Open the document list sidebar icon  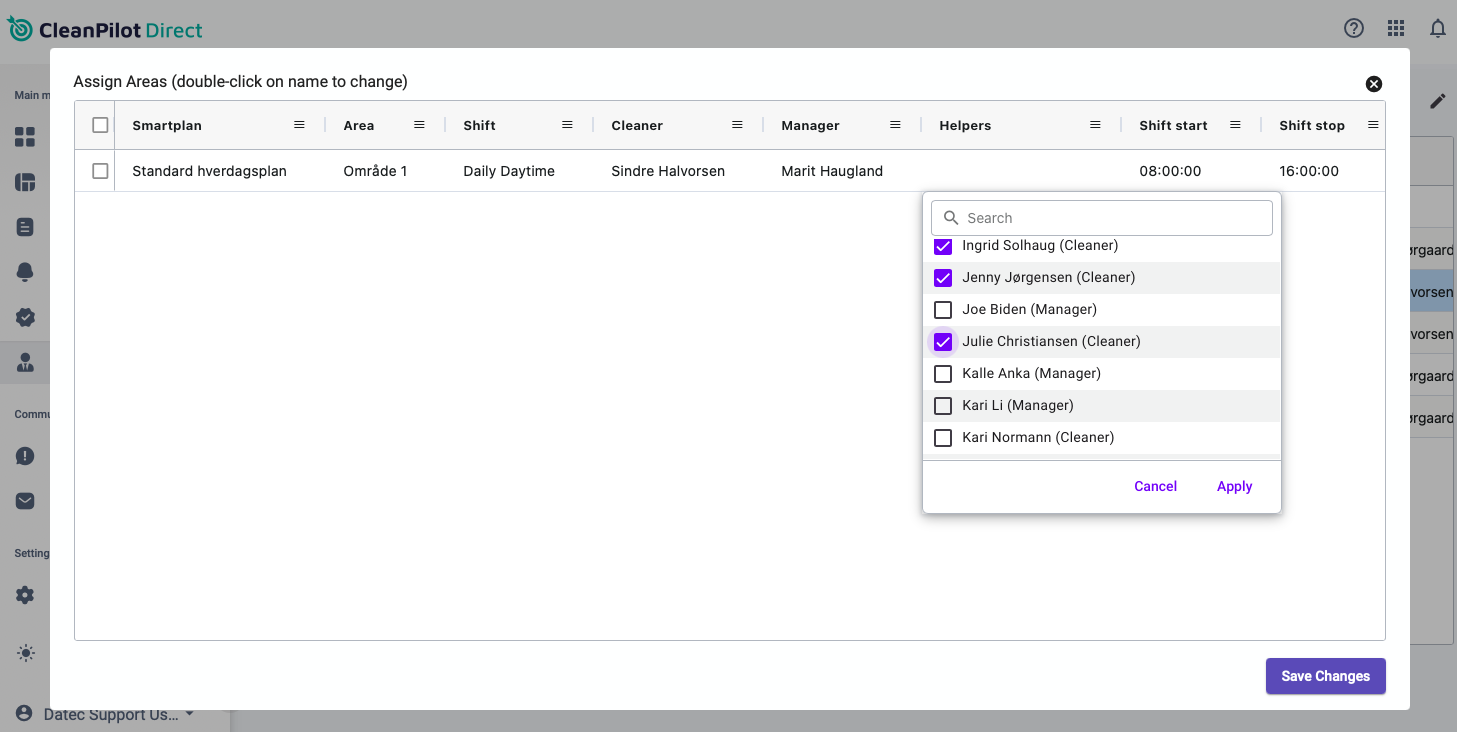tap(25, 227)
